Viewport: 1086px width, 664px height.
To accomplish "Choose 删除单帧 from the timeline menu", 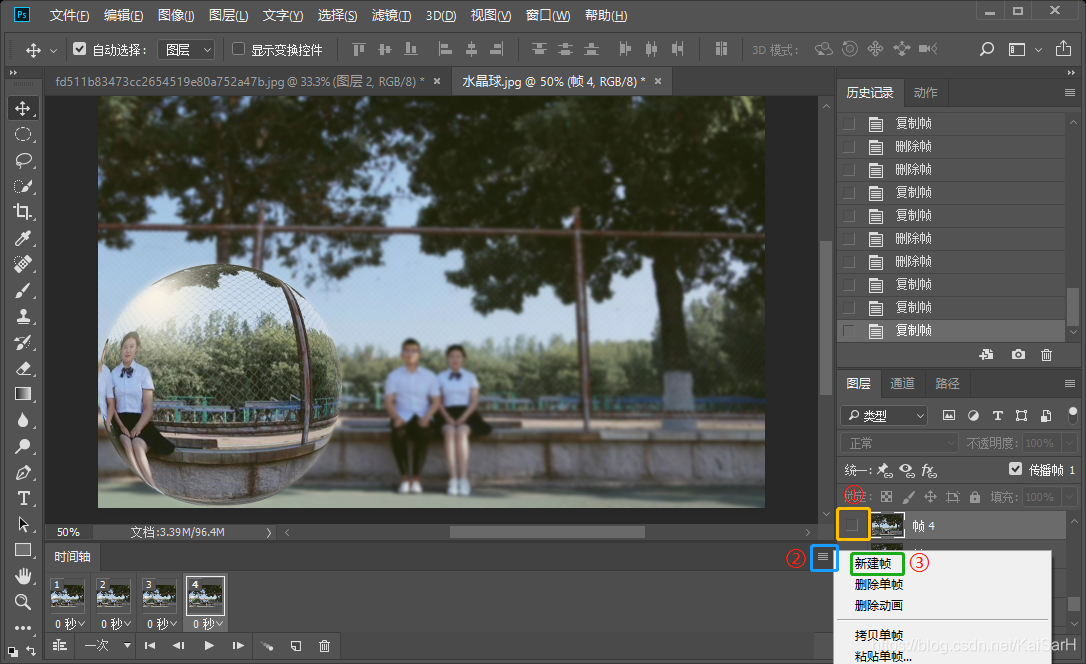I will point(878,585).
